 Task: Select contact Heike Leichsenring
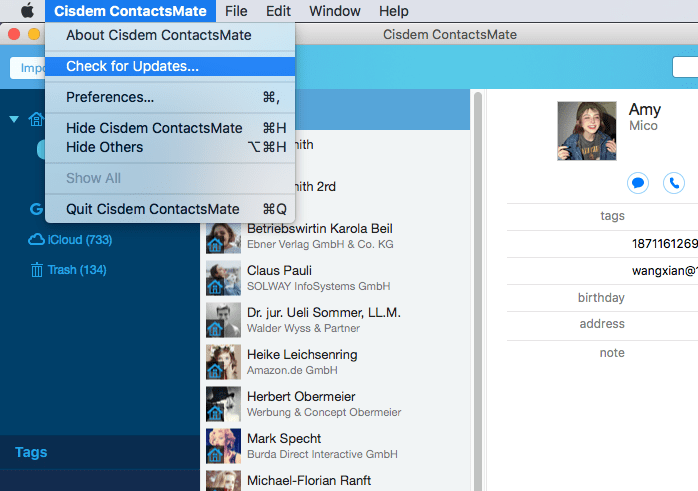coord(337,362)
